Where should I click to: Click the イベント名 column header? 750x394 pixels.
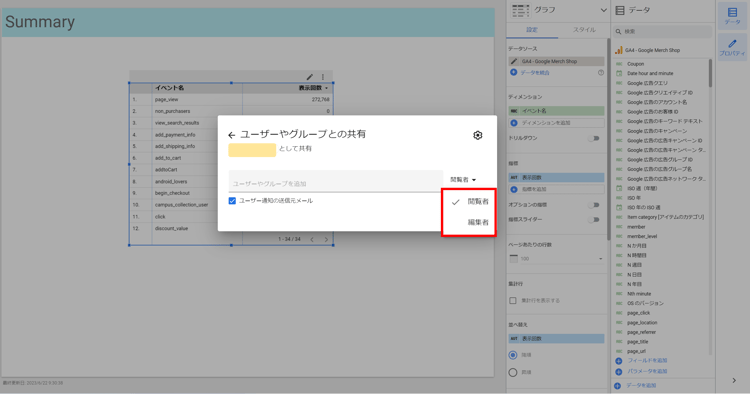tap(169, 88)
